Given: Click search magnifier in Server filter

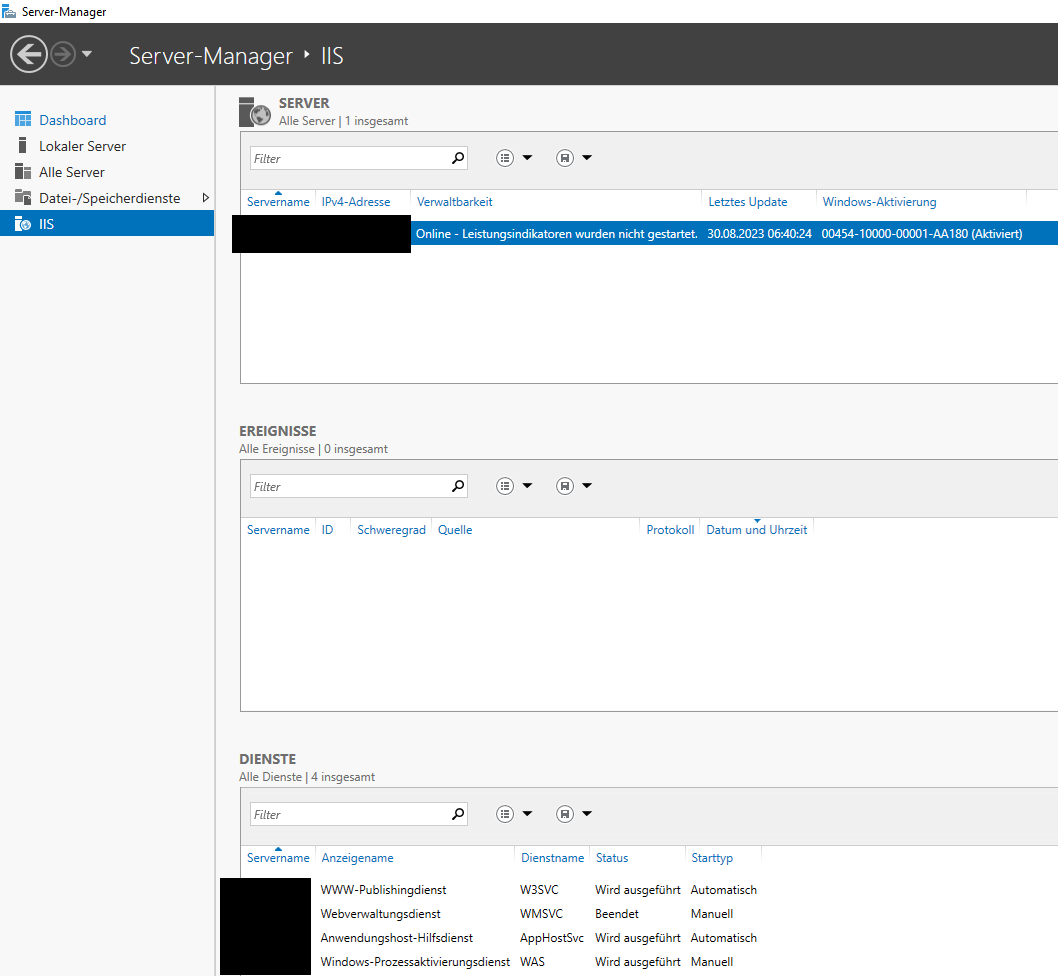Looking at the screenshot, I should [x=458, y=158].
